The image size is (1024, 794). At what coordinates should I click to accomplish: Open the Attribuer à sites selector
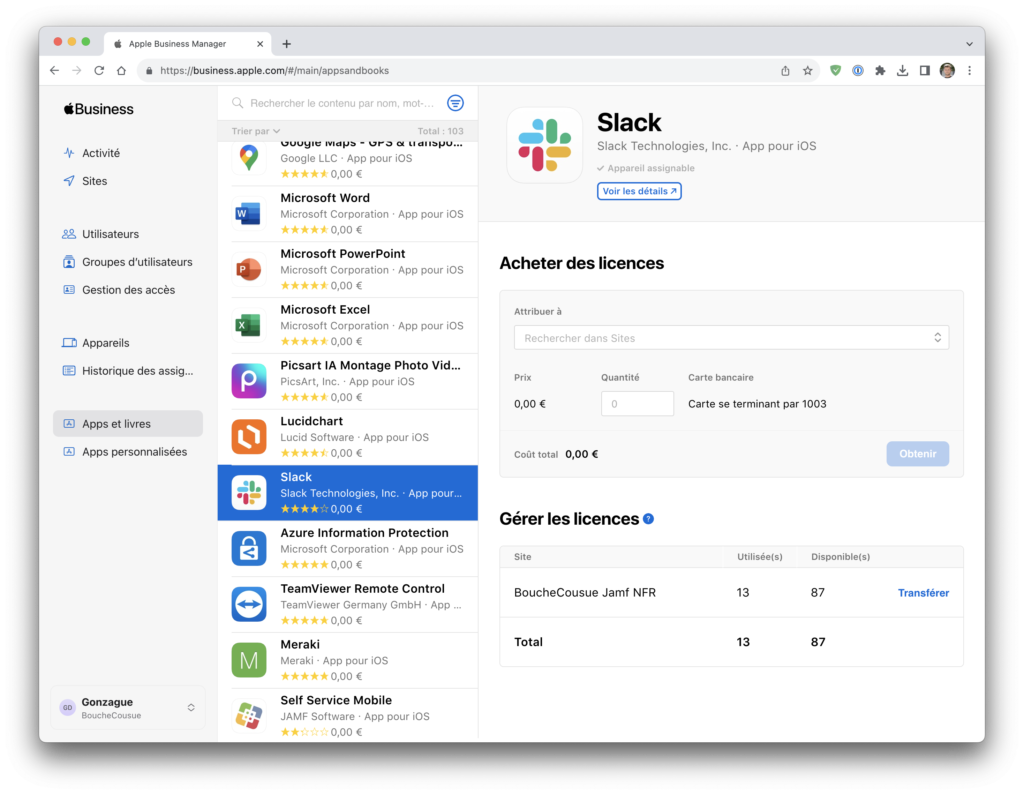(x=730, y=337)
